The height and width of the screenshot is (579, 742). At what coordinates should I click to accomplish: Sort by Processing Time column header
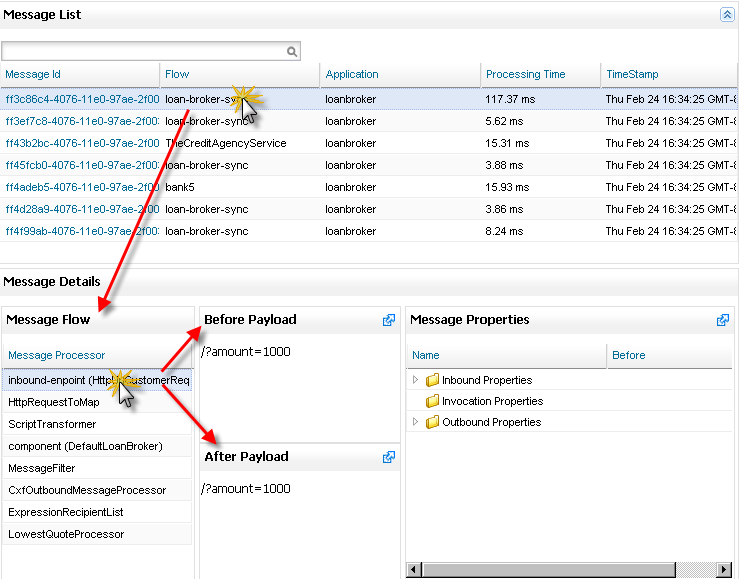pos(525,74)
